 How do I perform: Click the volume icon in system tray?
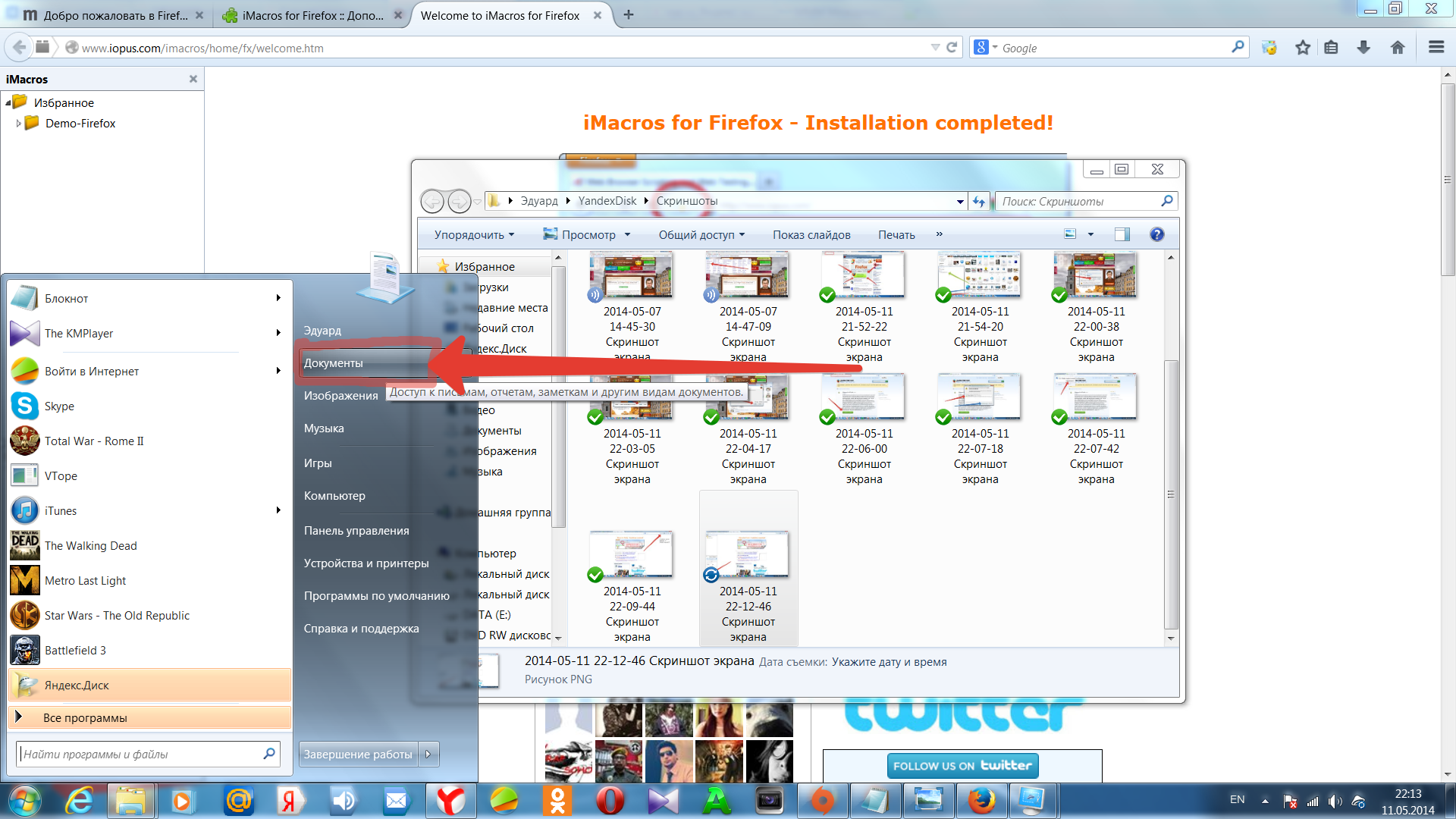tap(1335, 801)
